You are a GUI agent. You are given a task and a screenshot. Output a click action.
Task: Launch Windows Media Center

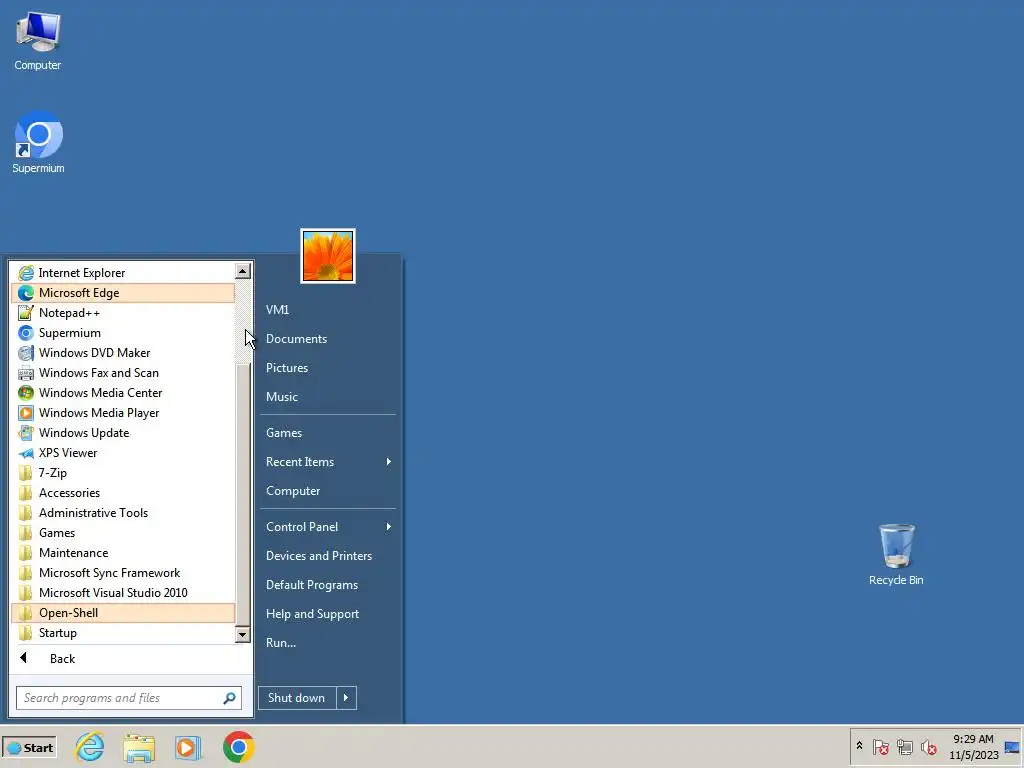click(123, 392)
